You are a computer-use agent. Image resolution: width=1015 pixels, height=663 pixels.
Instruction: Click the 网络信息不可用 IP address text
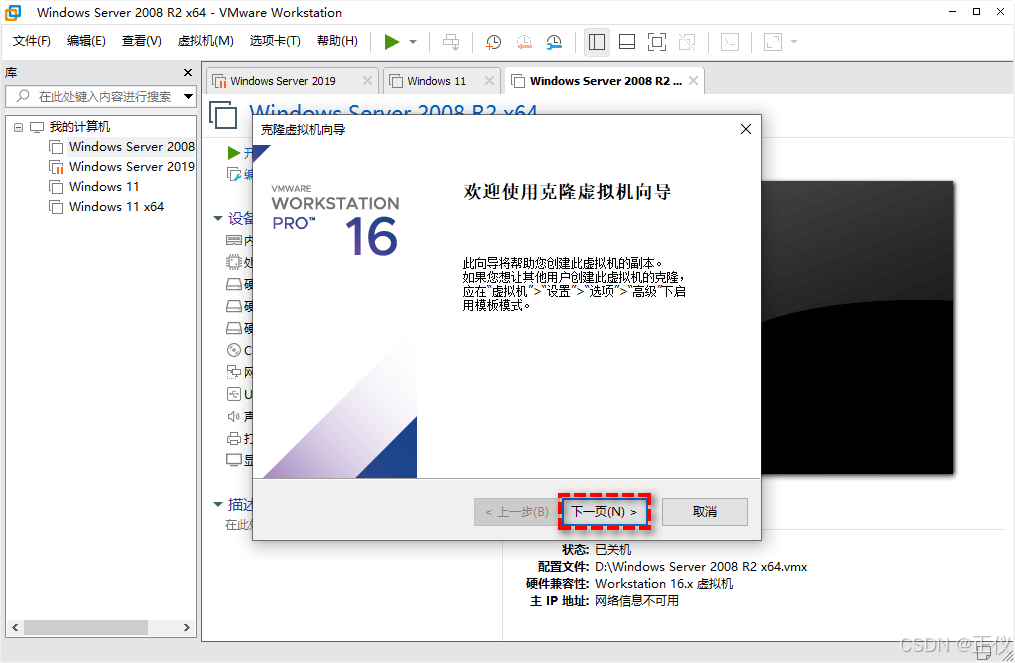pyautogui.click(x=637, y=601)
